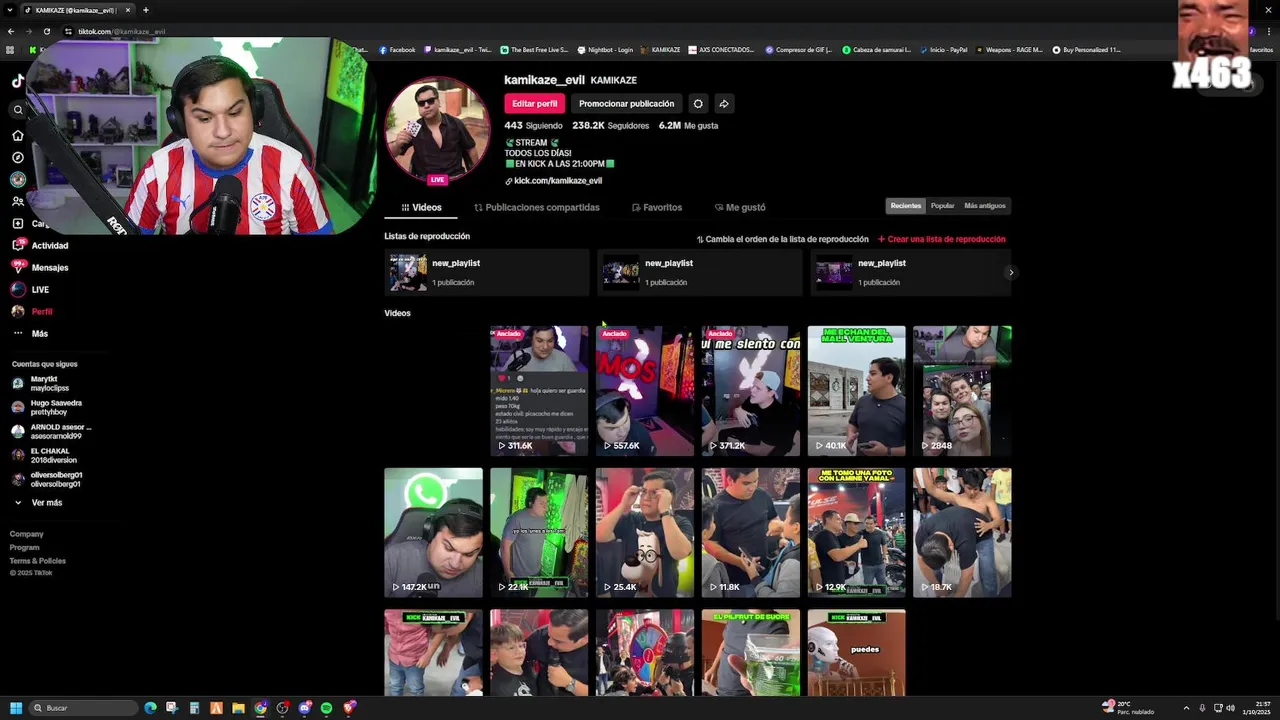Screen dimensions: 1280x720
Task: Open followed account ARNOLD asesor
Action: (x=50, y=431)
